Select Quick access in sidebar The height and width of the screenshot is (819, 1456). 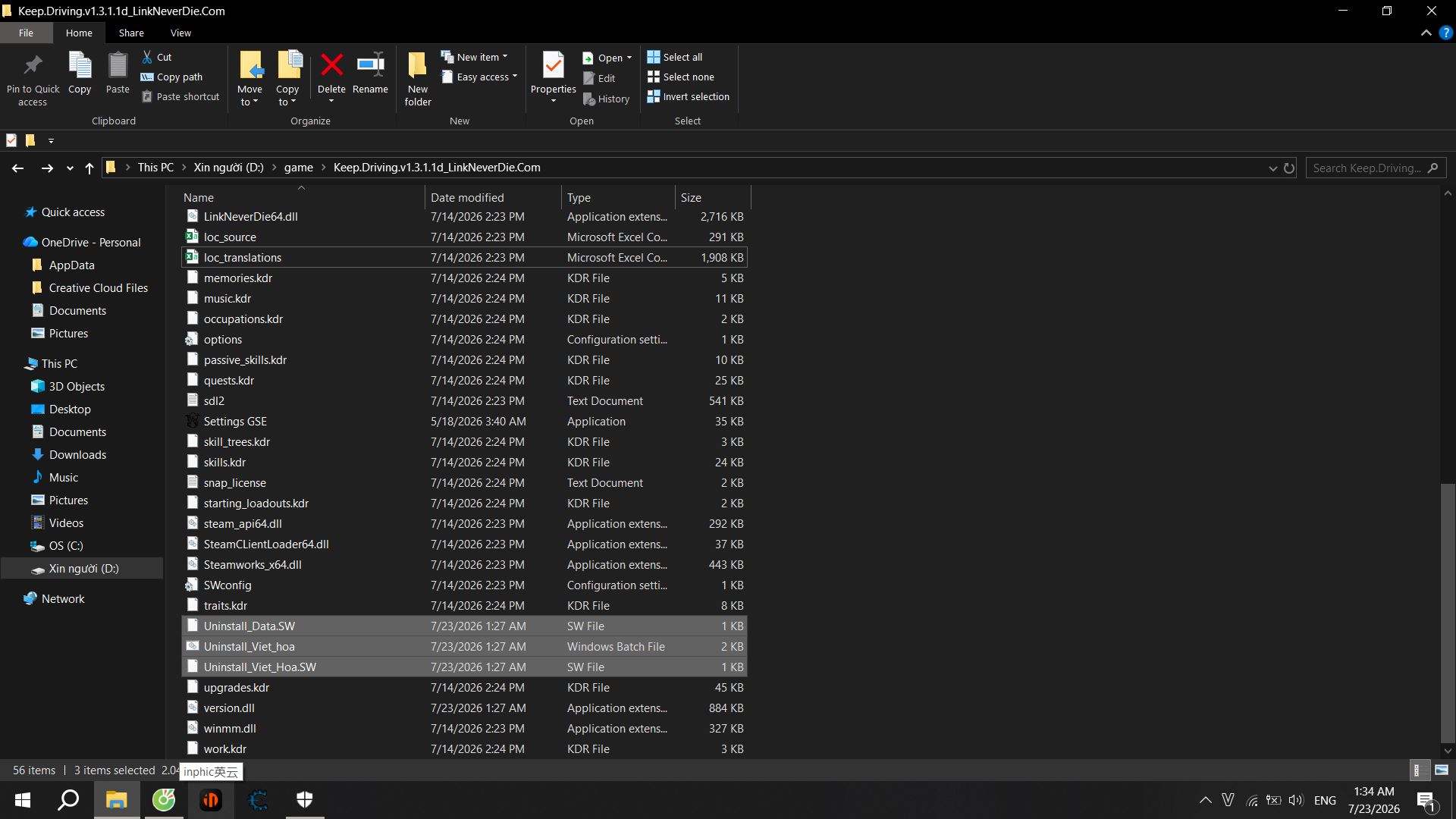coord(73,212)
